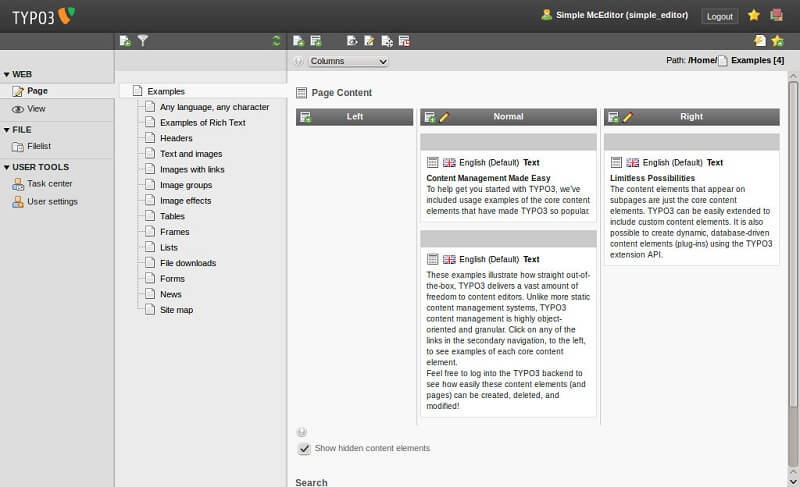Edit page properties icon
The image size is (800, 487).
369,41
